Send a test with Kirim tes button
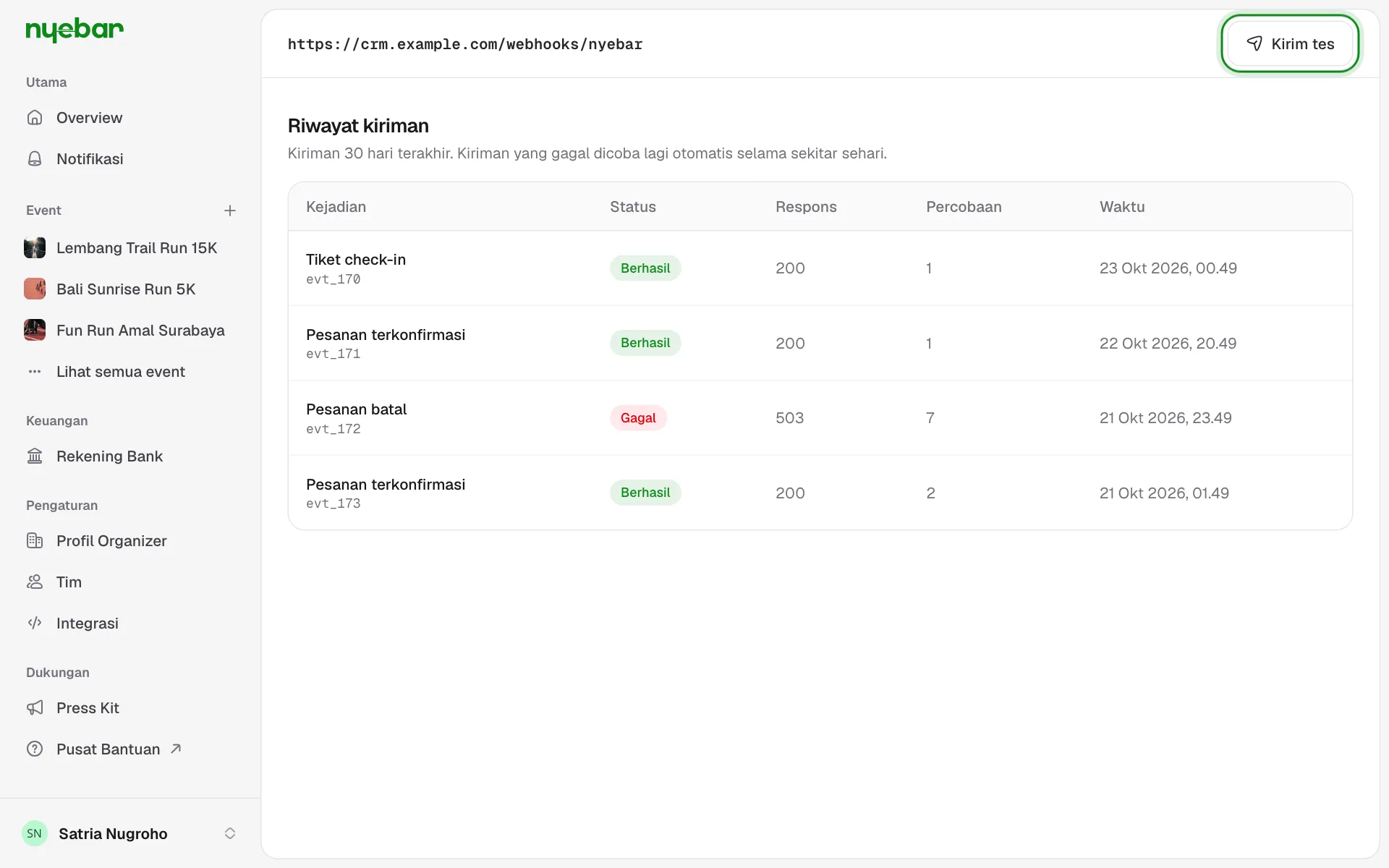The image size is (1389, 868). tap(1290, 43)
